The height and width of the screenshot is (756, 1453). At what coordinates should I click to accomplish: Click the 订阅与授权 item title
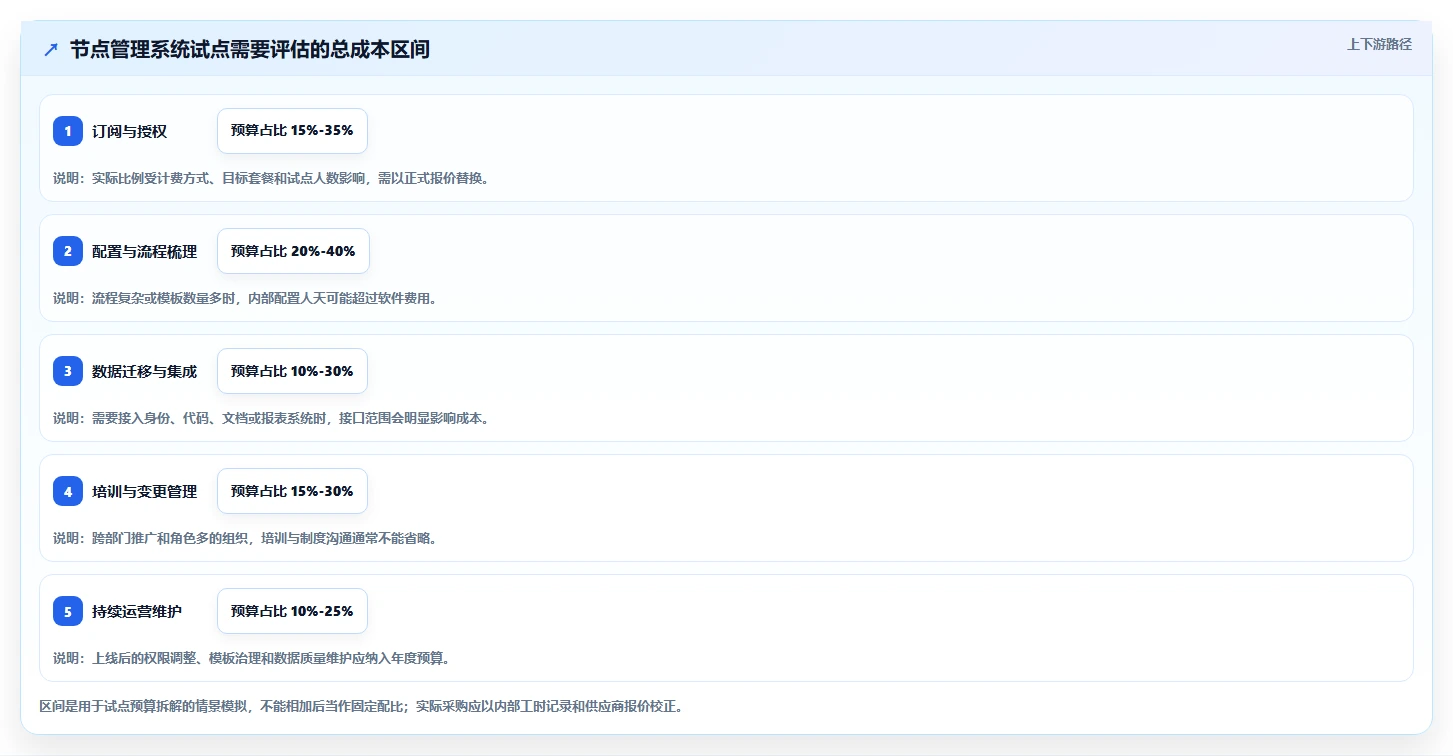click(129, 131)
